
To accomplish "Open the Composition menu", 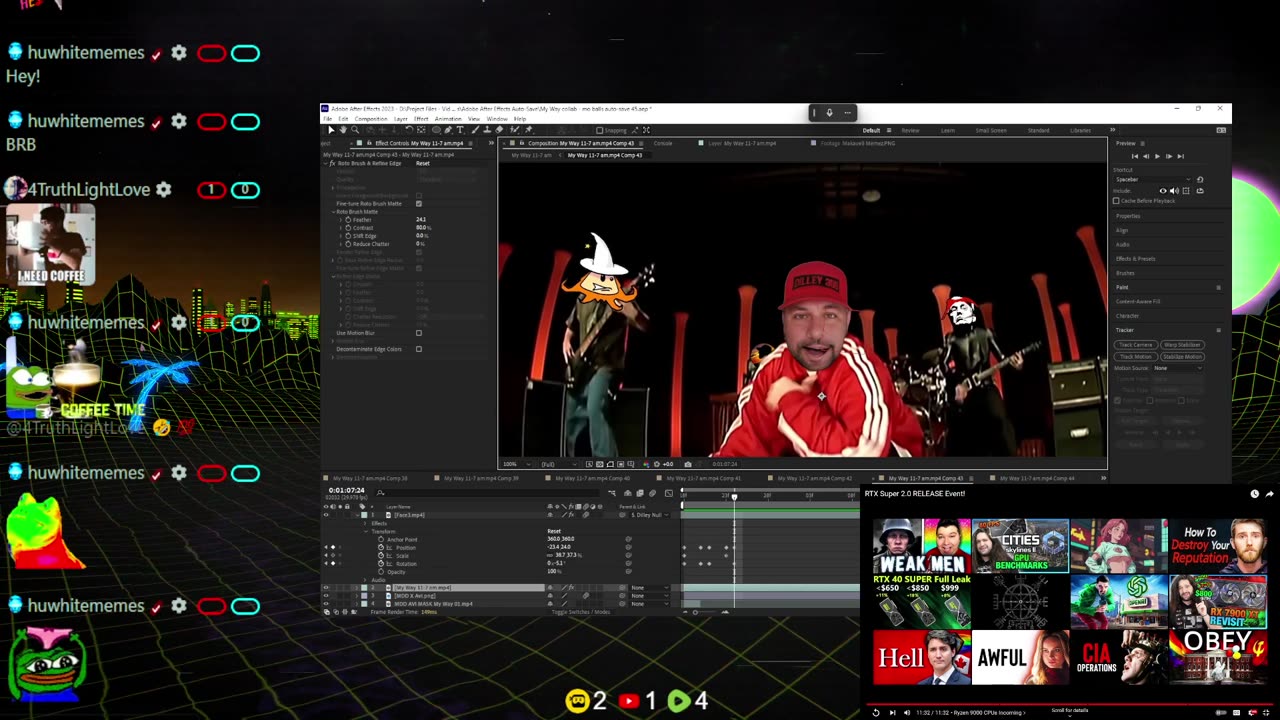I will [371, 119].
